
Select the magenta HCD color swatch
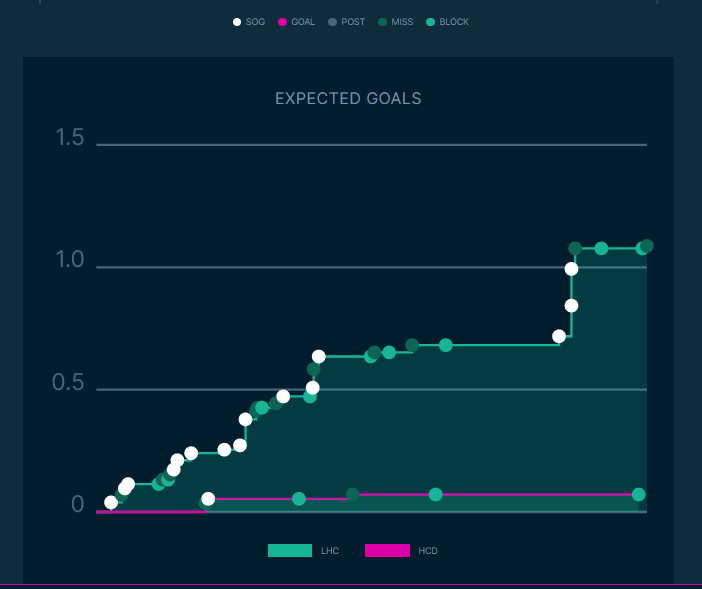(387, 550)
